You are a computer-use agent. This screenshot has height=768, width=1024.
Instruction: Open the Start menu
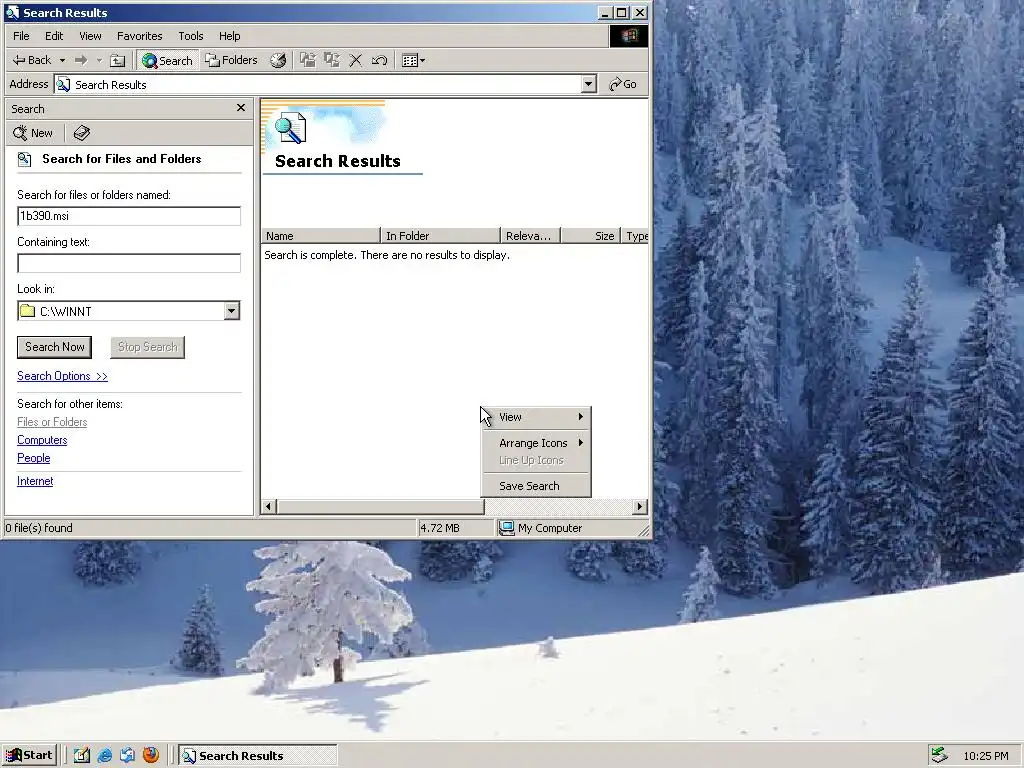point(29,756)
